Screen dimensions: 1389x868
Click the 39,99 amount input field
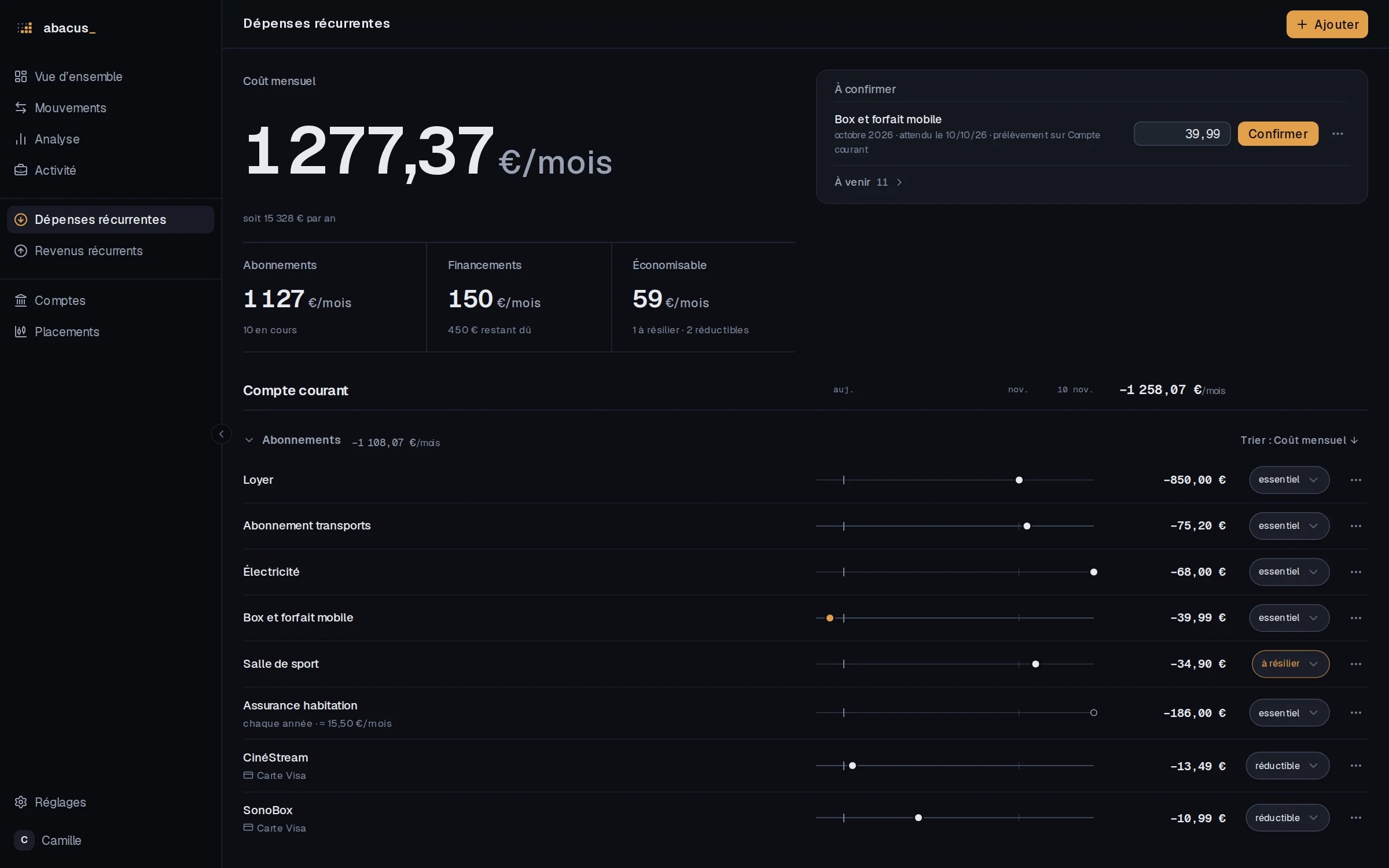tap(1182, 134)
